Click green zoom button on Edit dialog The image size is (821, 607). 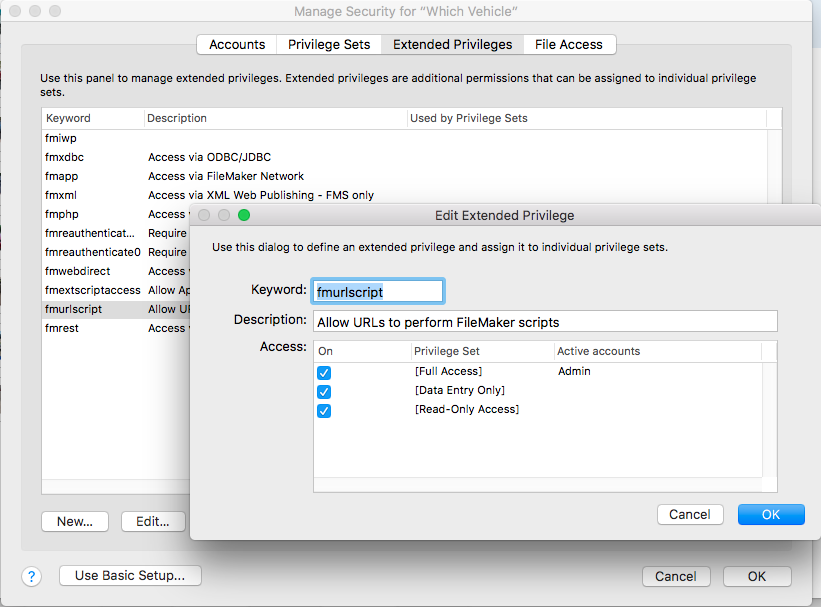[244, 215]
